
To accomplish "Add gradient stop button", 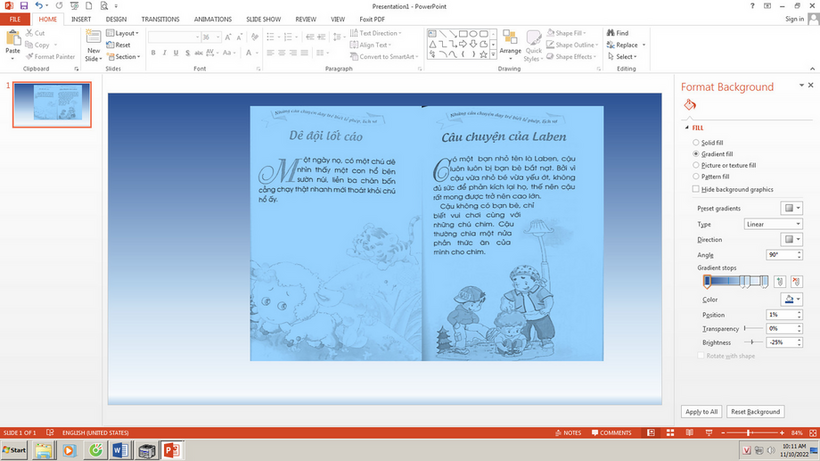I will click(780, 282).
